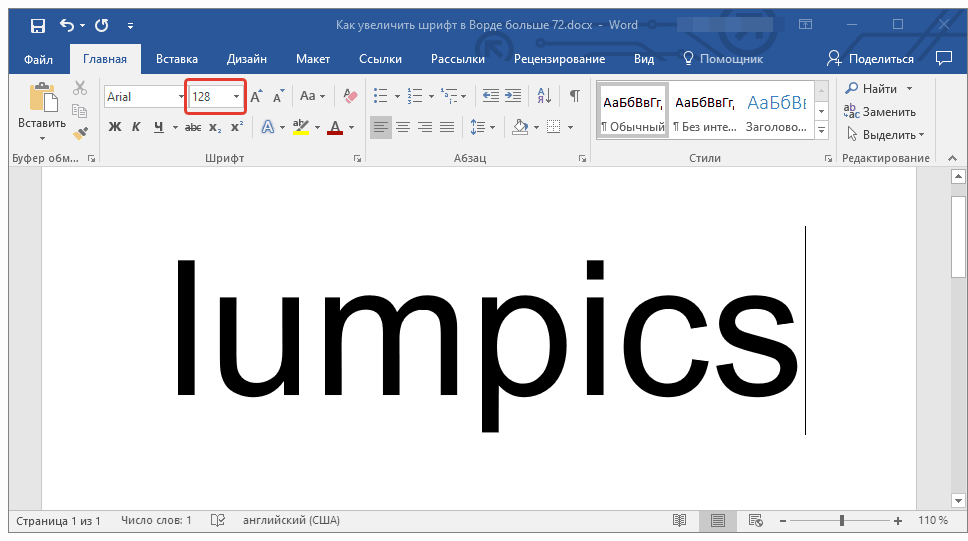
Task: Open the Вставка ribbon tab
Action: [177, 59]
